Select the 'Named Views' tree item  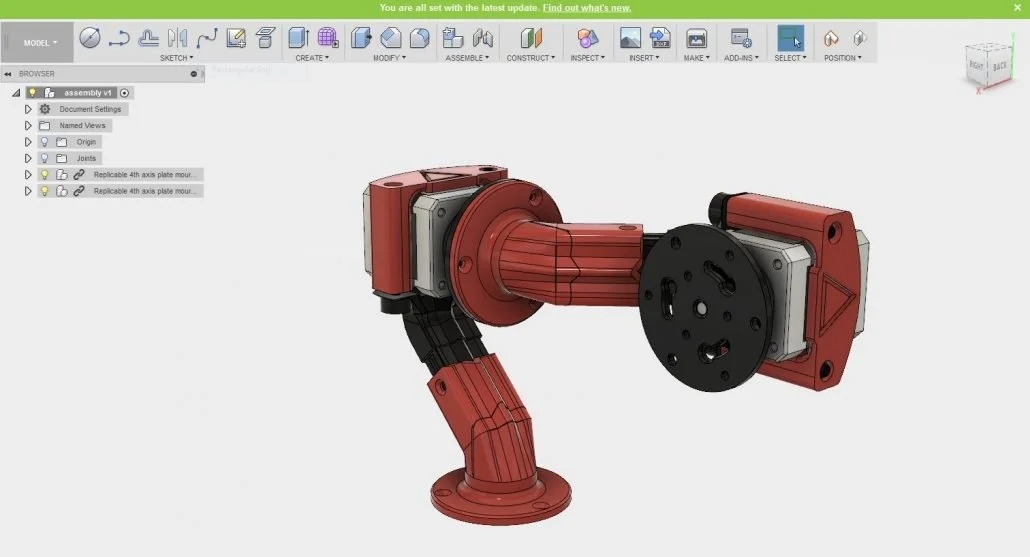click(x=82, y=125)
